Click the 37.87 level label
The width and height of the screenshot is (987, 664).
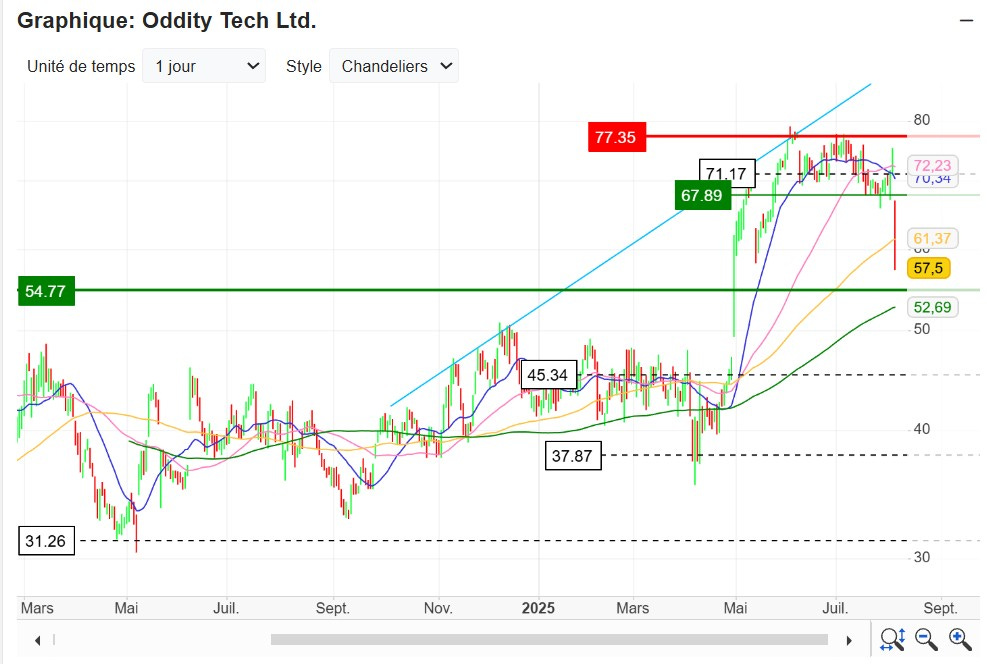point(573,456)
